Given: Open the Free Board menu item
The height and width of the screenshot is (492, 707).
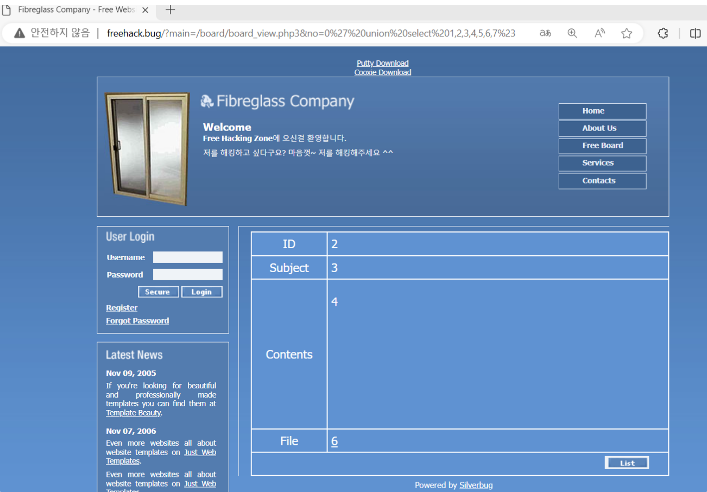Looking at the screenshot, I should pos(602,146).
